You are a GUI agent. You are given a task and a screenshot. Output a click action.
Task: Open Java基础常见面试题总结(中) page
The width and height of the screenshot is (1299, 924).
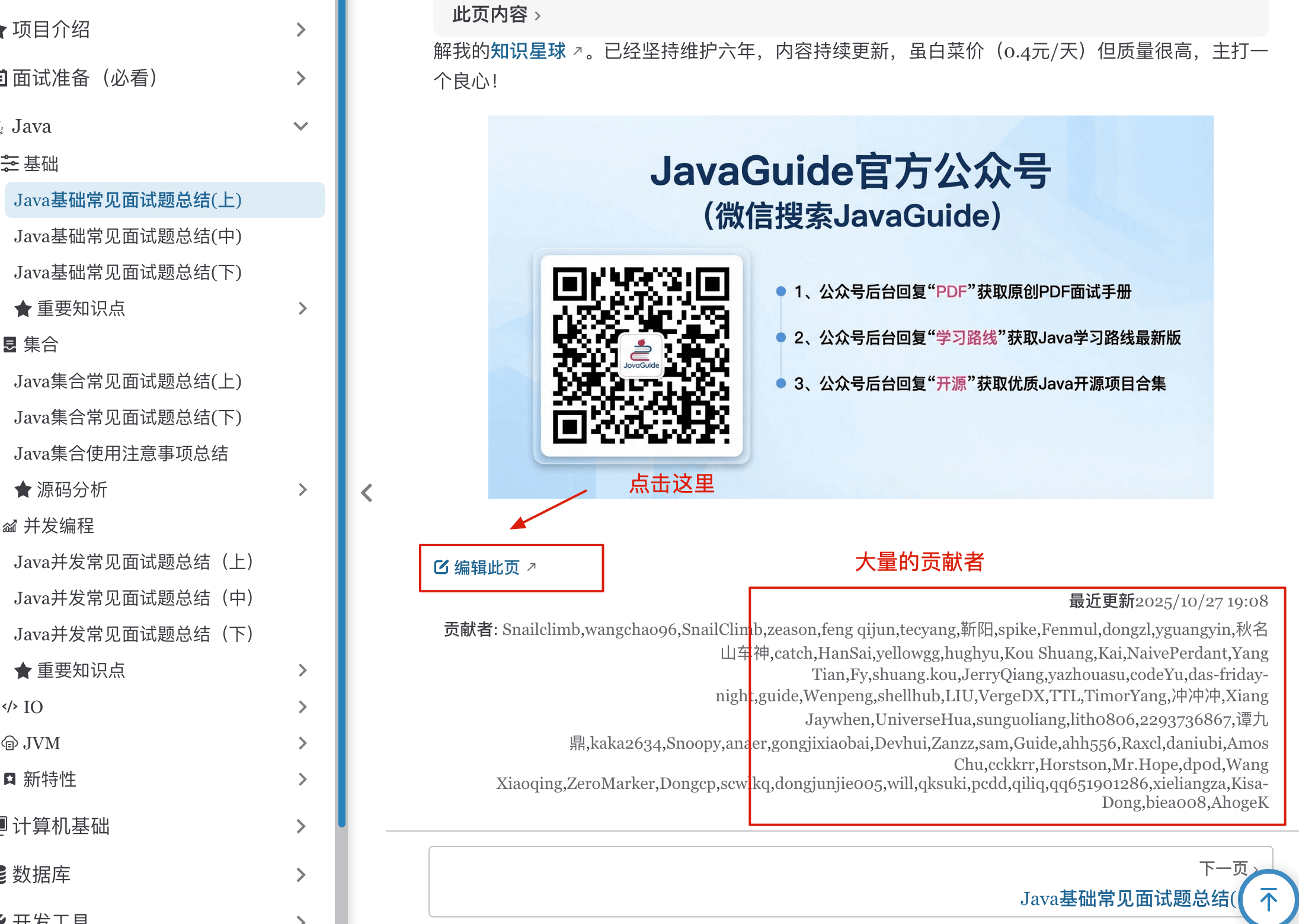coord(128,236)
